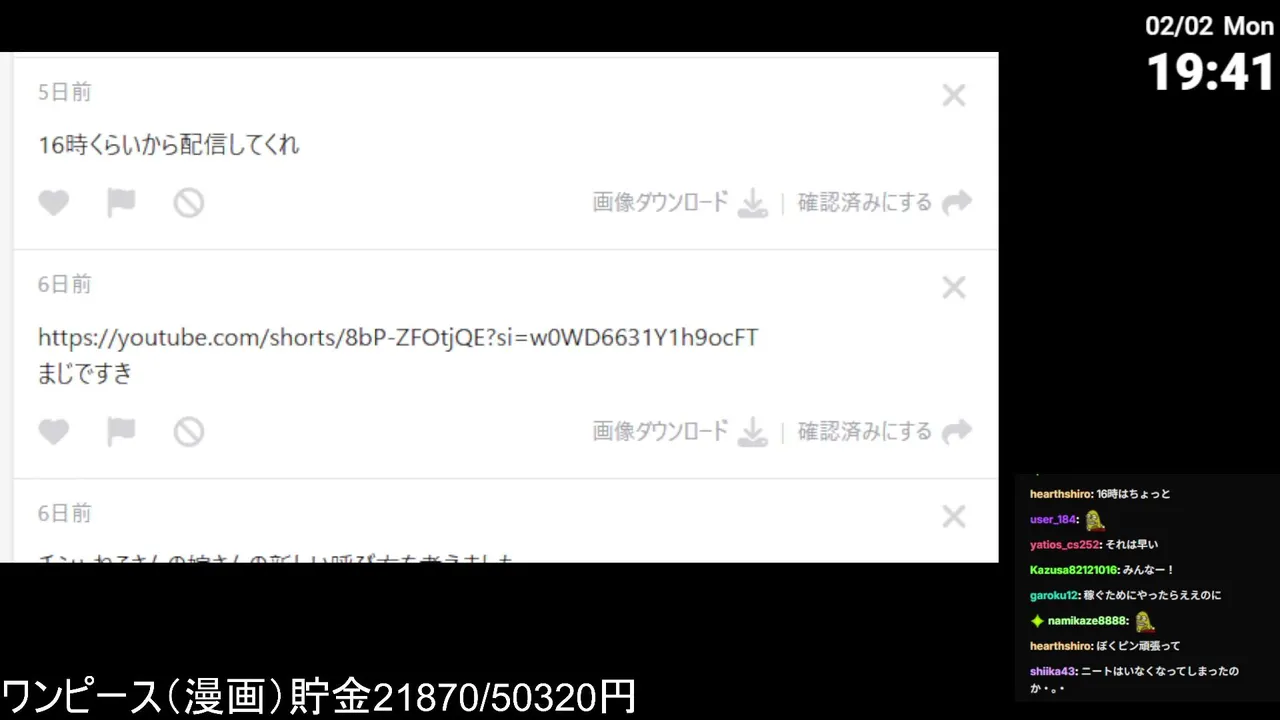Open the youtube.com/shorts link in message

pos(398,338)
